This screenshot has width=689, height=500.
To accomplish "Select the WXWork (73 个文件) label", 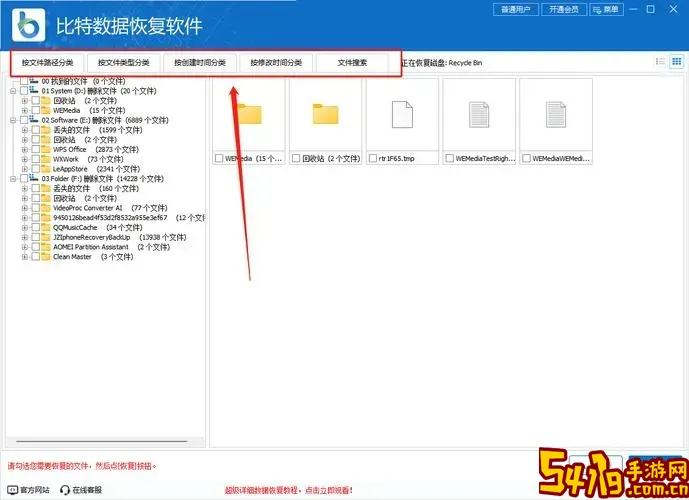I will [x=88, y=159].
